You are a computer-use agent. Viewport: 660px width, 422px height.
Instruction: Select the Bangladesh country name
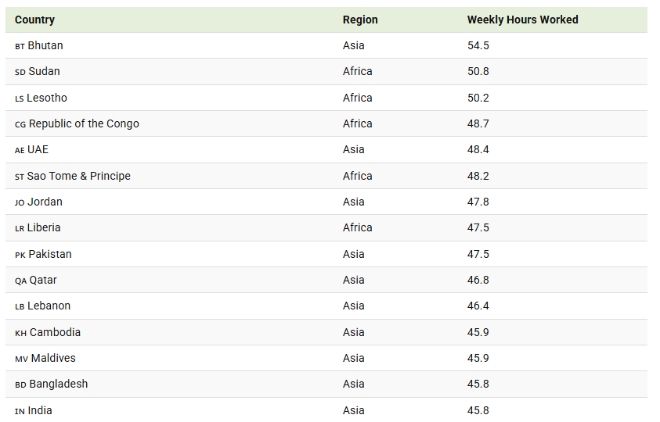(58, 384)
